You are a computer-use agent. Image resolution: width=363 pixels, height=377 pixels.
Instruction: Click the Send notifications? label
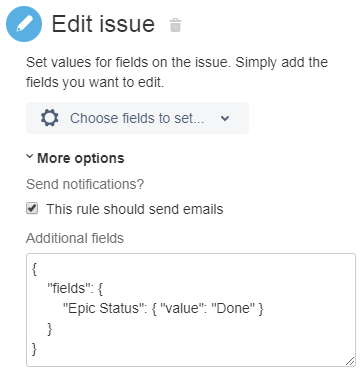click(x=85, y=184)
